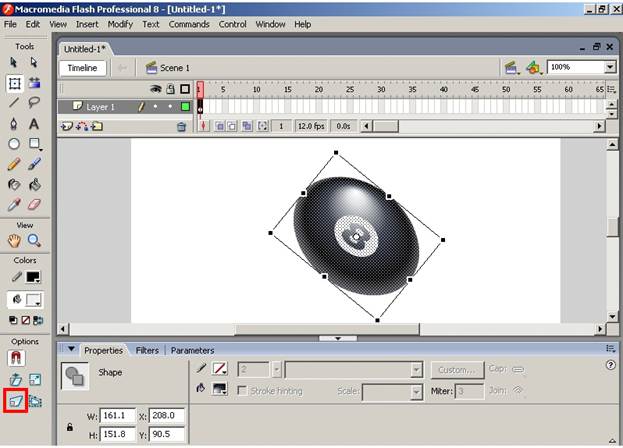Screen dimensions: 623x448
Task: Open Edit Symbols dropdown icon
Action: [x=534, y=68]
